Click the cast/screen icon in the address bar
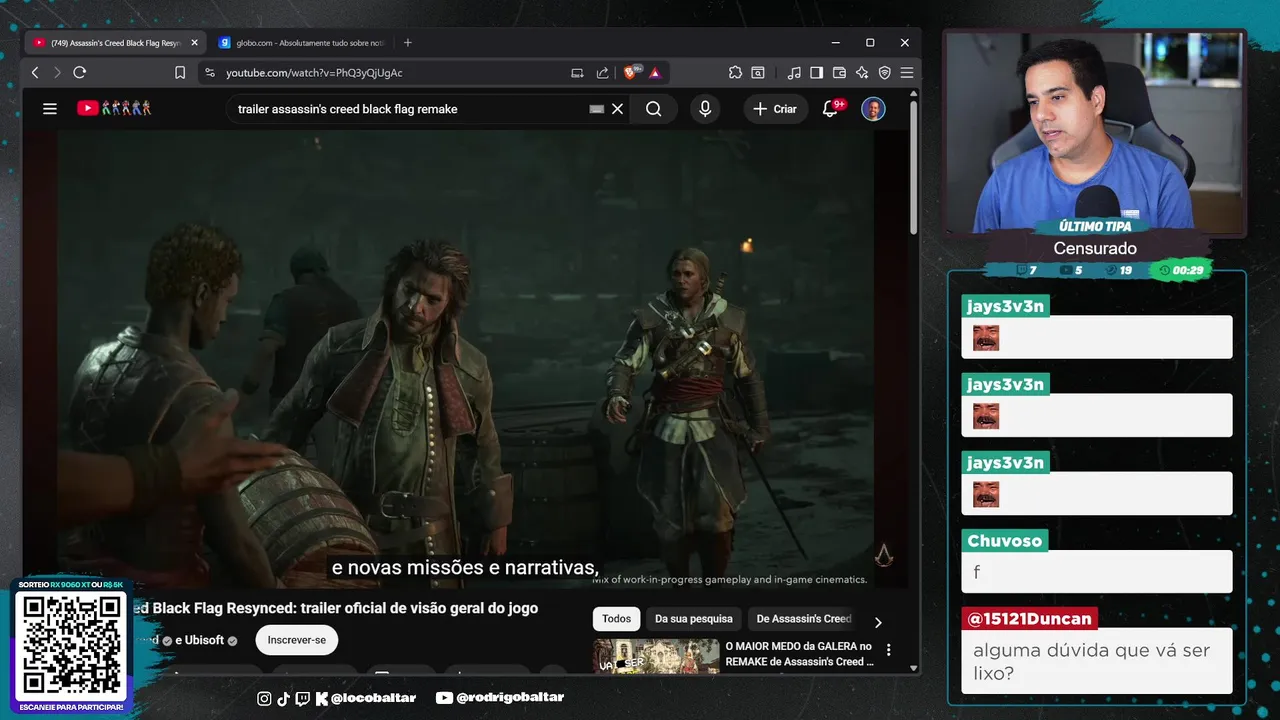1280x720 pixels. coord(577,72)
